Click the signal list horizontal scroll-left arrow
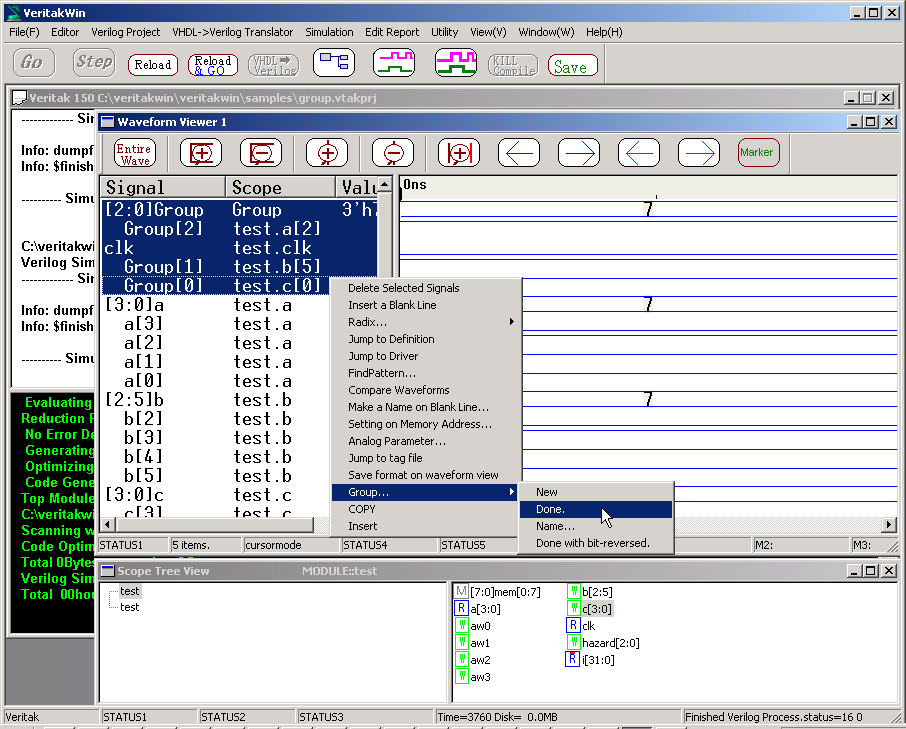 108,525
